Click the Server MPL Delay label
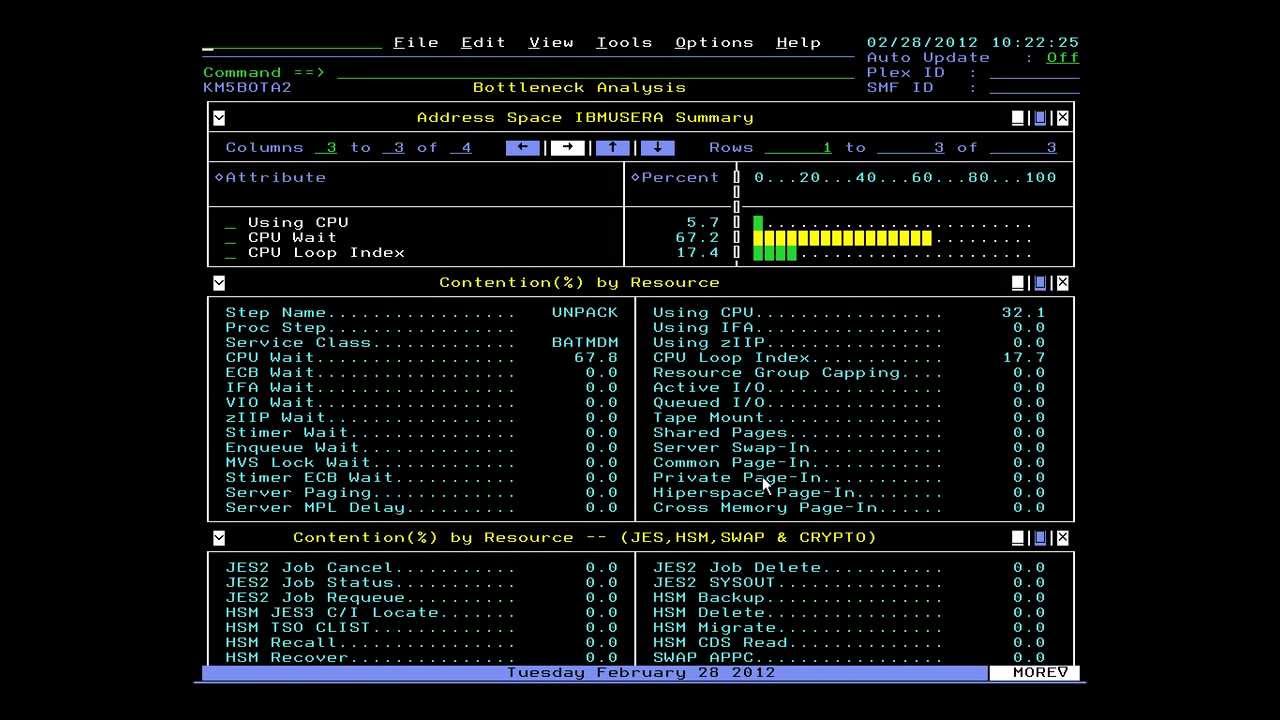 point(315,507)
